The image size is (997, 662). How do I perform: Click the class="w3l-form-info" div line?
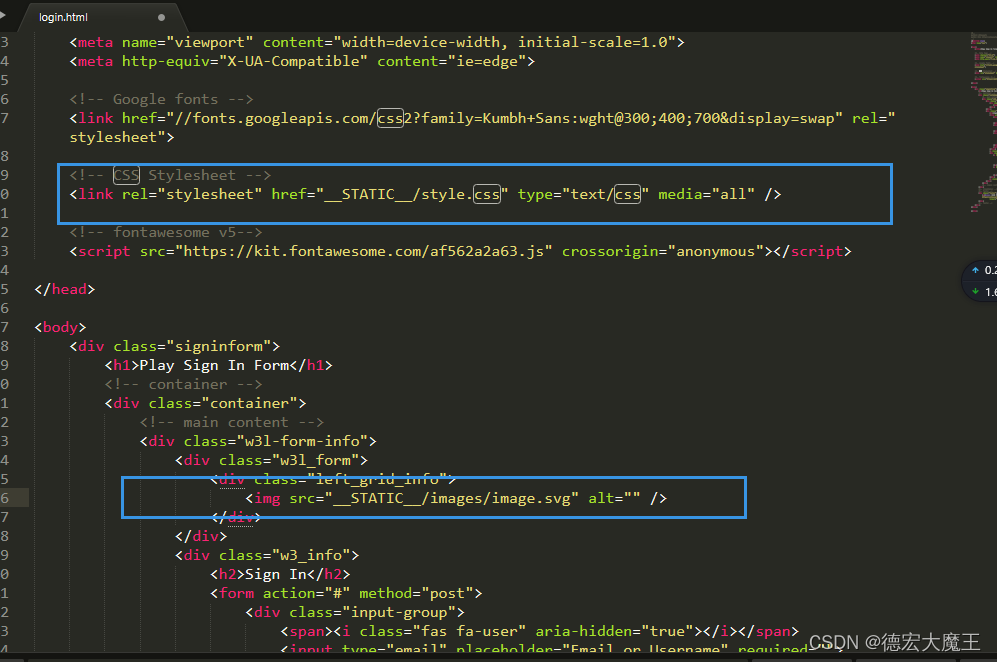(x=258, y=441)
